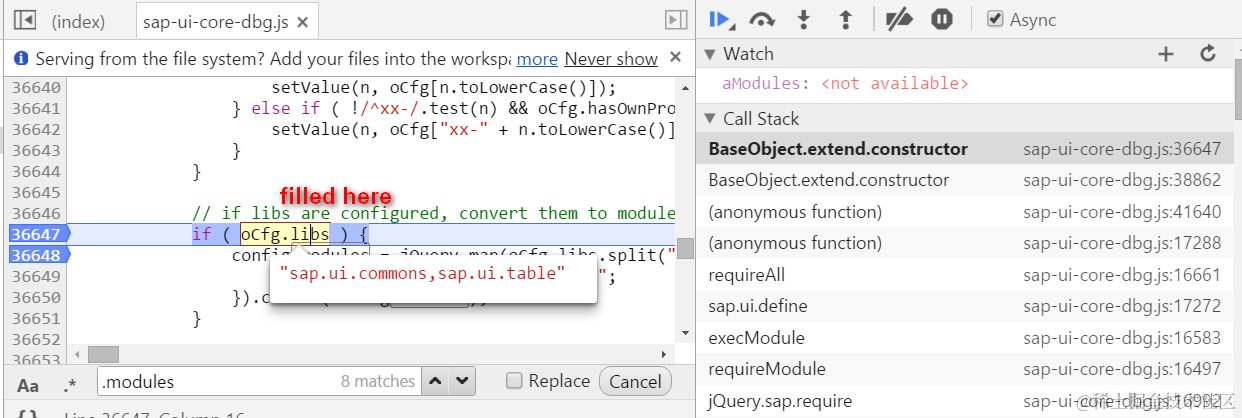Jump to next search match
Screen dimensions: 1242x418
pos(462,381)
